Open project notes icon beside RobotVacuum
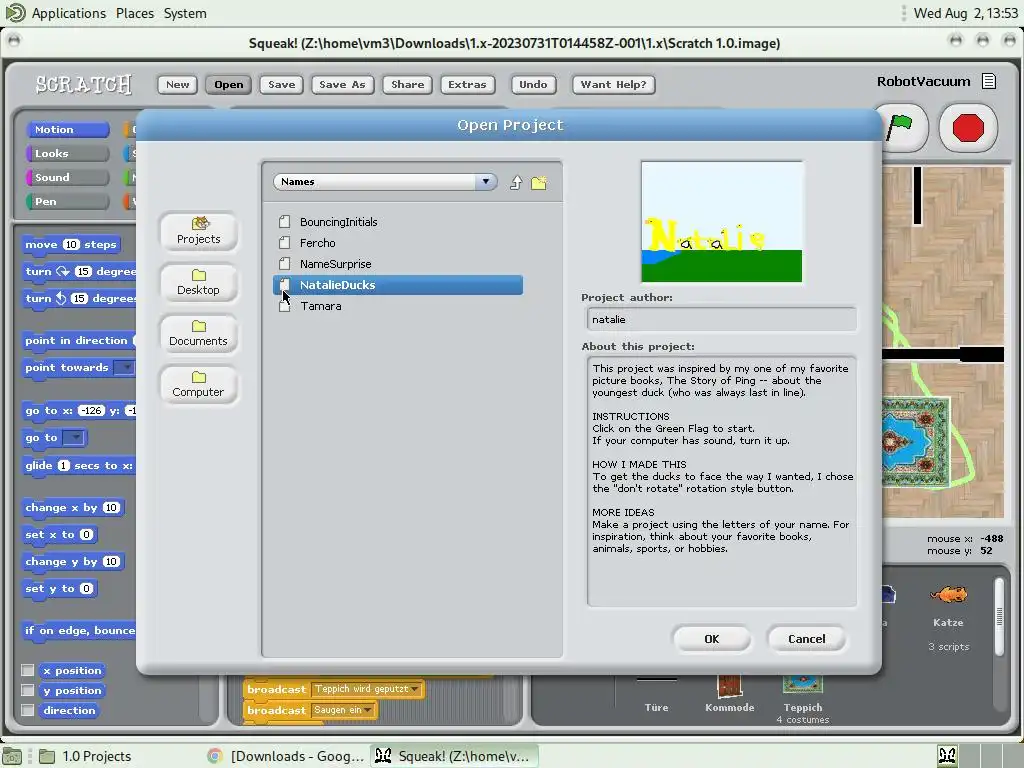 tap(989, 82)
